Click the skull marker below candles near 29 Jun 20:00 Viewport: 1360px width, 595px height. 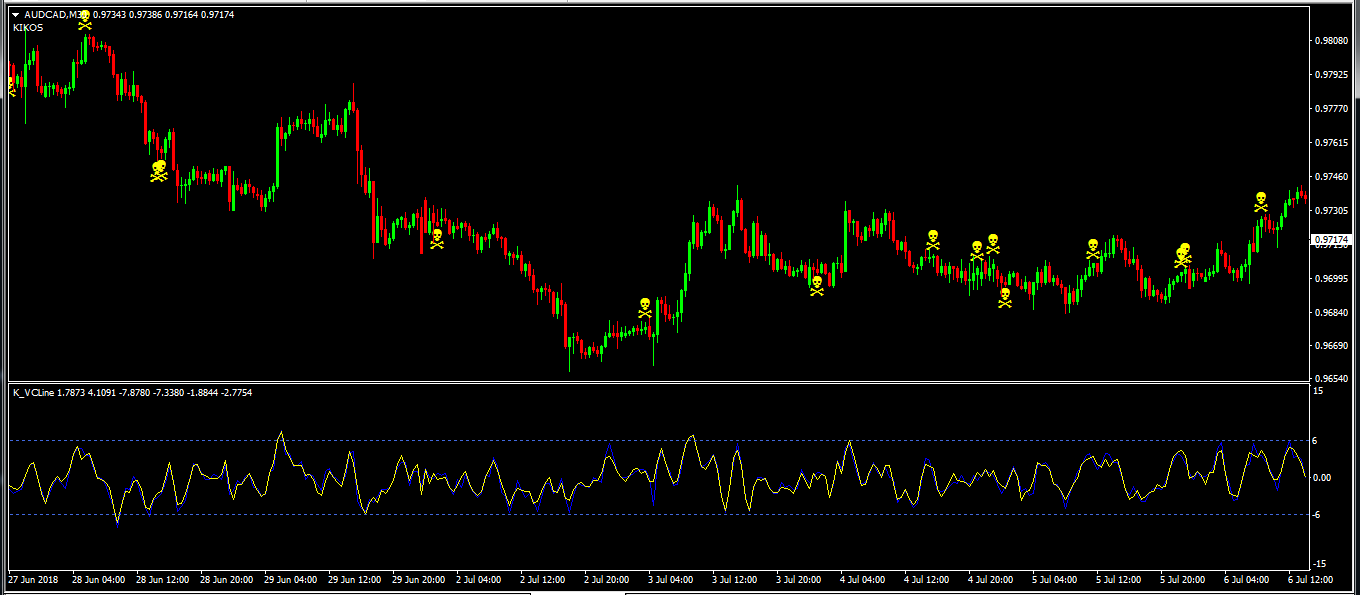[436, 238]
